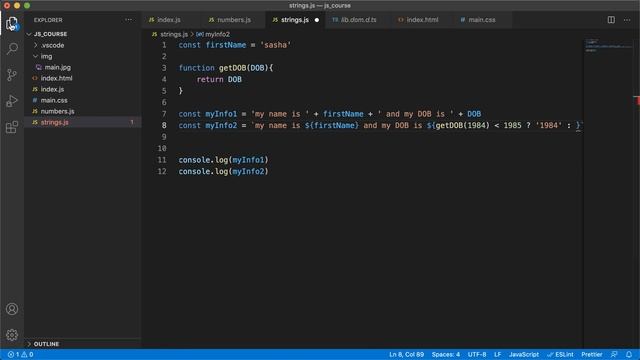Click the '1984' string on line 8
This screenshot has height=360, width=640.
[x=549, y=125]
